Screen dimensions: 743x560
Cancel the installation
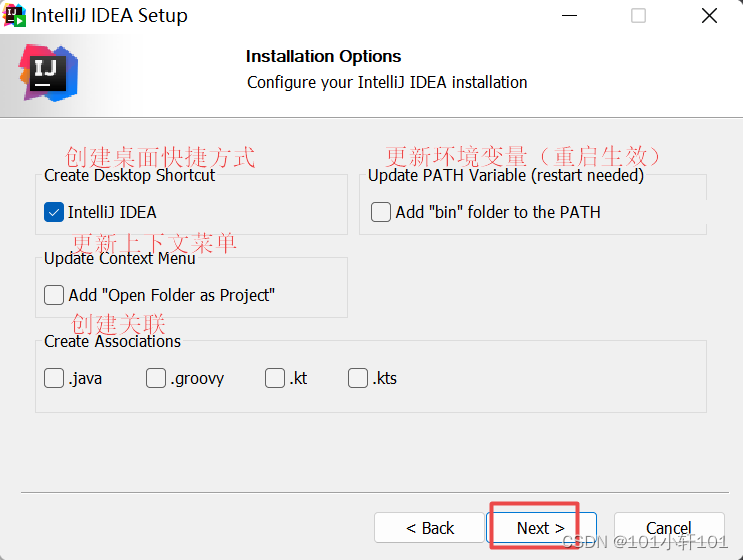point(668,528)
